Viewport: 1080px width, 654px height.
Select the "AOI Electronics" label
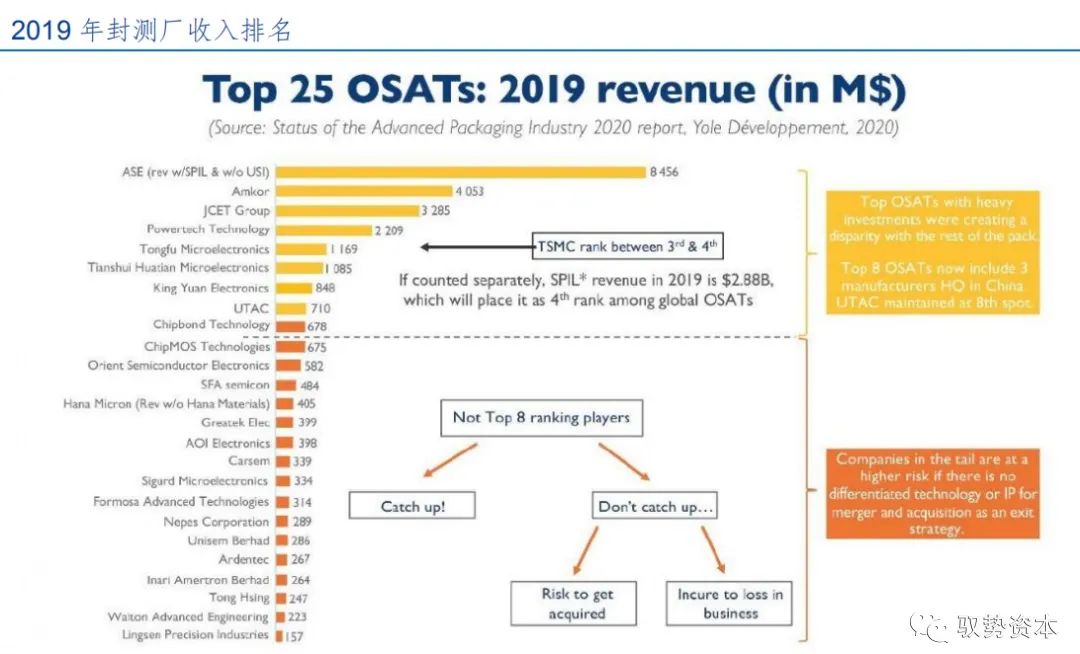[227, 443]
